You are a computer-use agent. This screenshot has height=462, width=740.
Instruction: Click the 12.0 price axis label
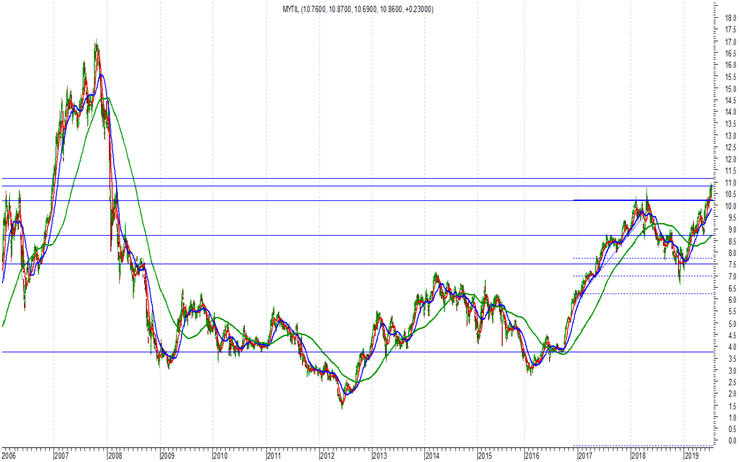pyautogui.click(x=731, y=159)
